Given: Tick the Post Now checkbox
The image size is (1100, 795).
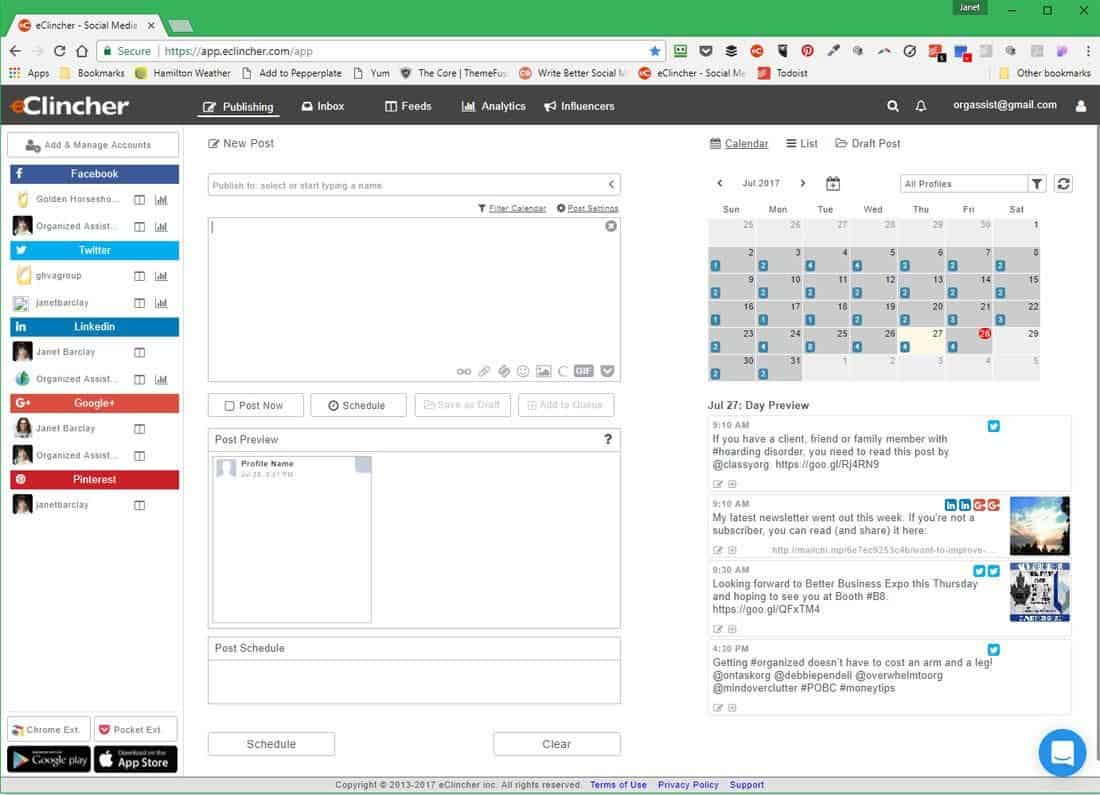Looking at the screenshot, I should pyautogui.click(x=229, y=406).
